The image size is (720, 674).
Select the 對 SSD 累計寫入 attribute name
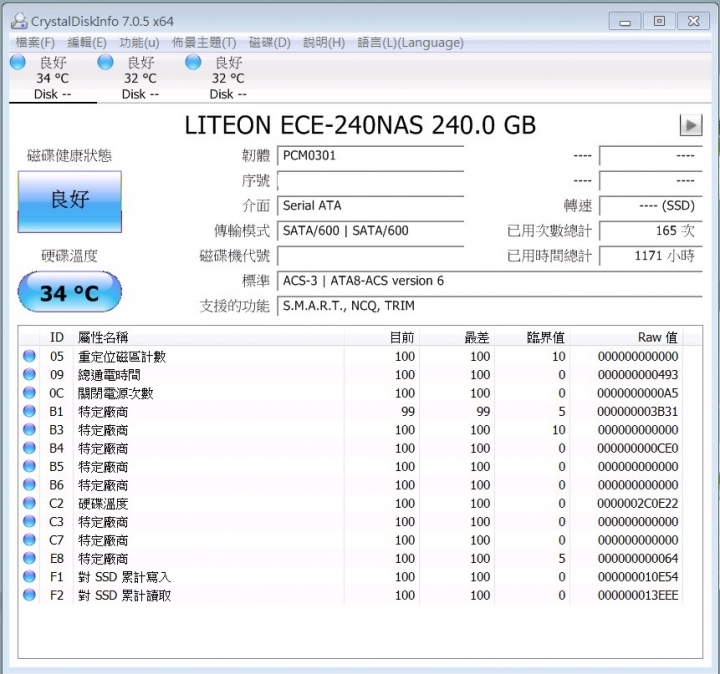tap(124, 577)
